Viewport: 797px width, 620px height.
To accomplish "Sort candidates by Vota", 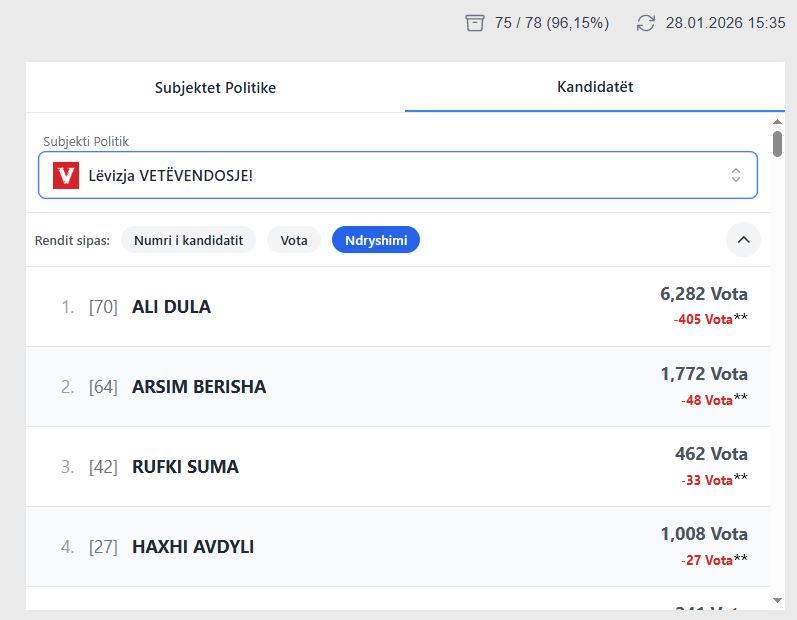I will pyautogui.click(x=294, y=240).
